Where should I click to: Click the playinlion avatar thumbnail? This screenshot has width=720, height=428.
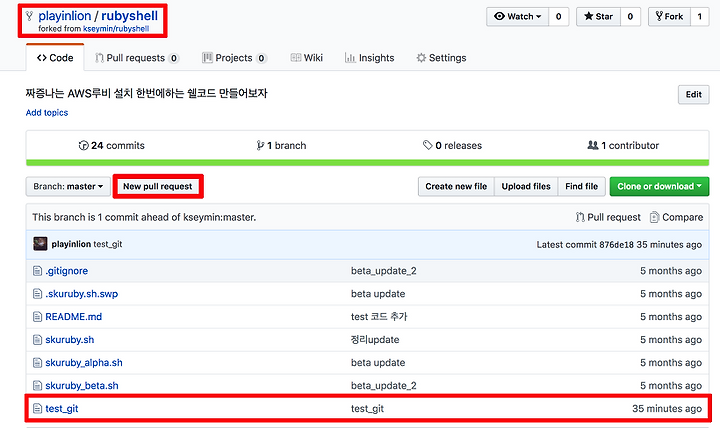point(40,244)
